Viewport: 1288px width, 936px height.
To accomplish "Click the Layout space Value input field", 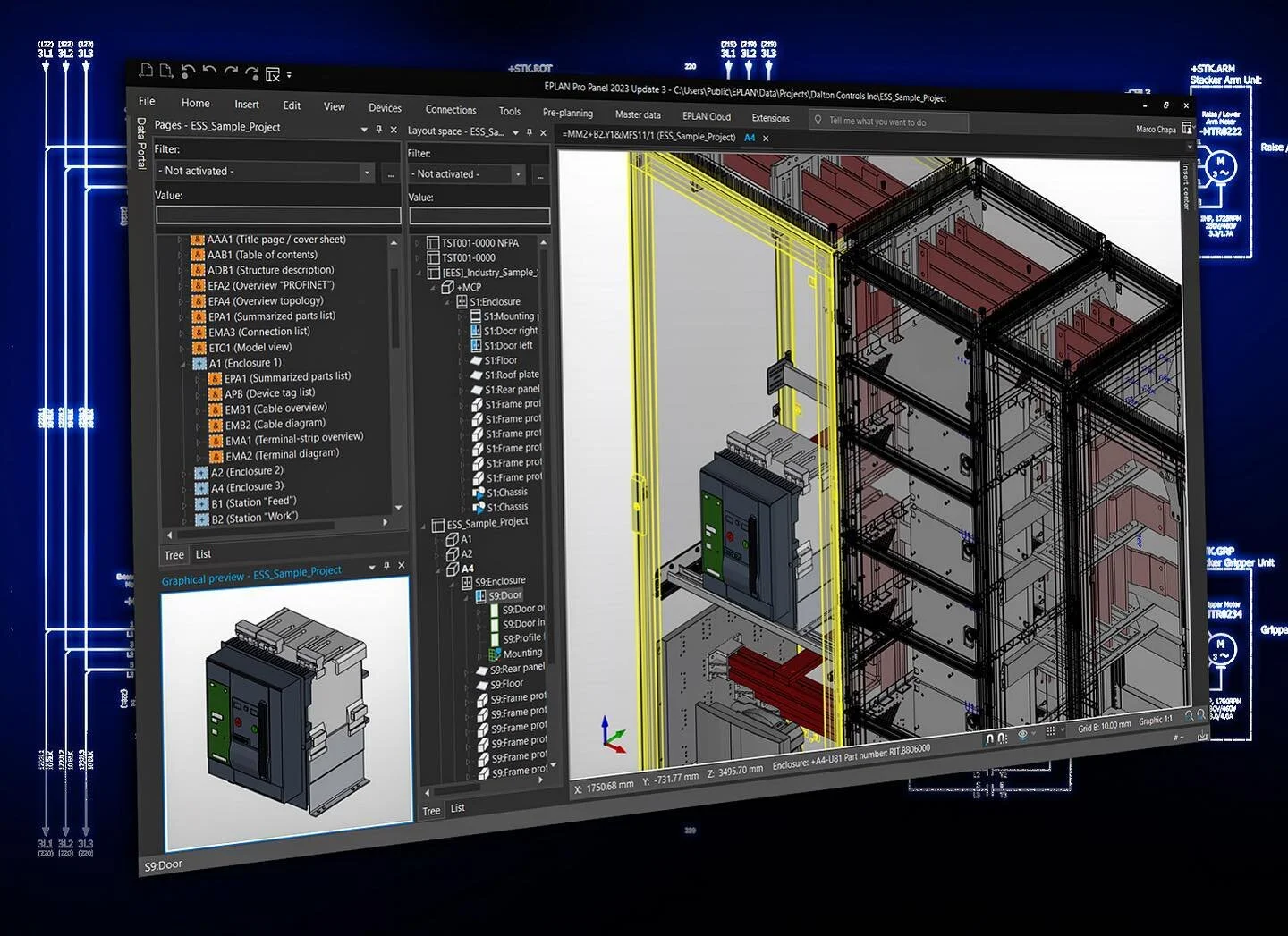I will 479,215.
